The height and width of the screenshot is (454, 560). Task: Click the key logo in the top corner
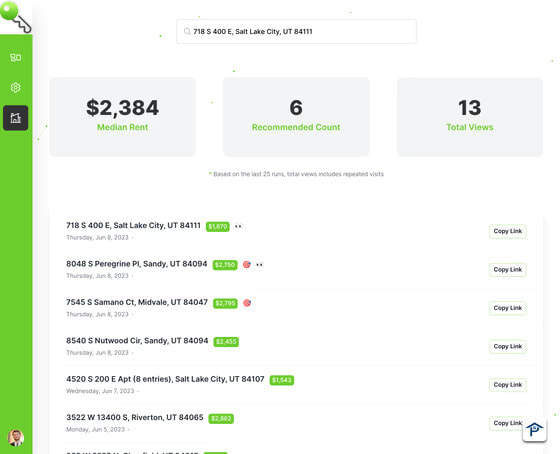pyautogui.click(x=16, y=16)
